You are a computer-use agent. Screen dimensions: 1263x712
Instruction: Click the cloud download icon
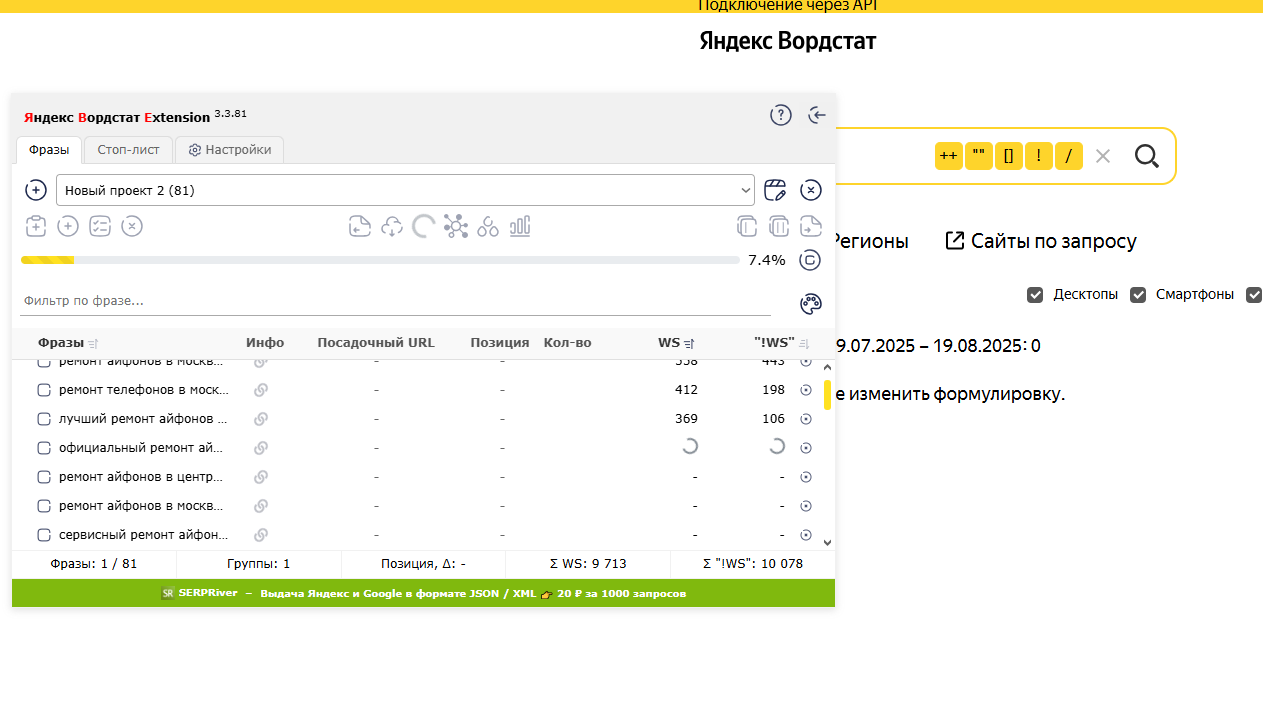(392, 226)
